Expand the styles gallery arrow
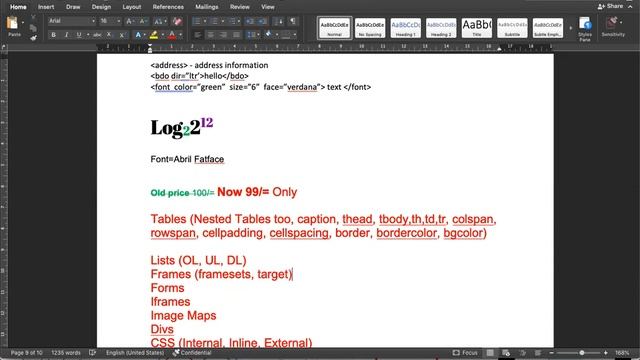Viewport: 640px width, 360px height. coord(571,28)
